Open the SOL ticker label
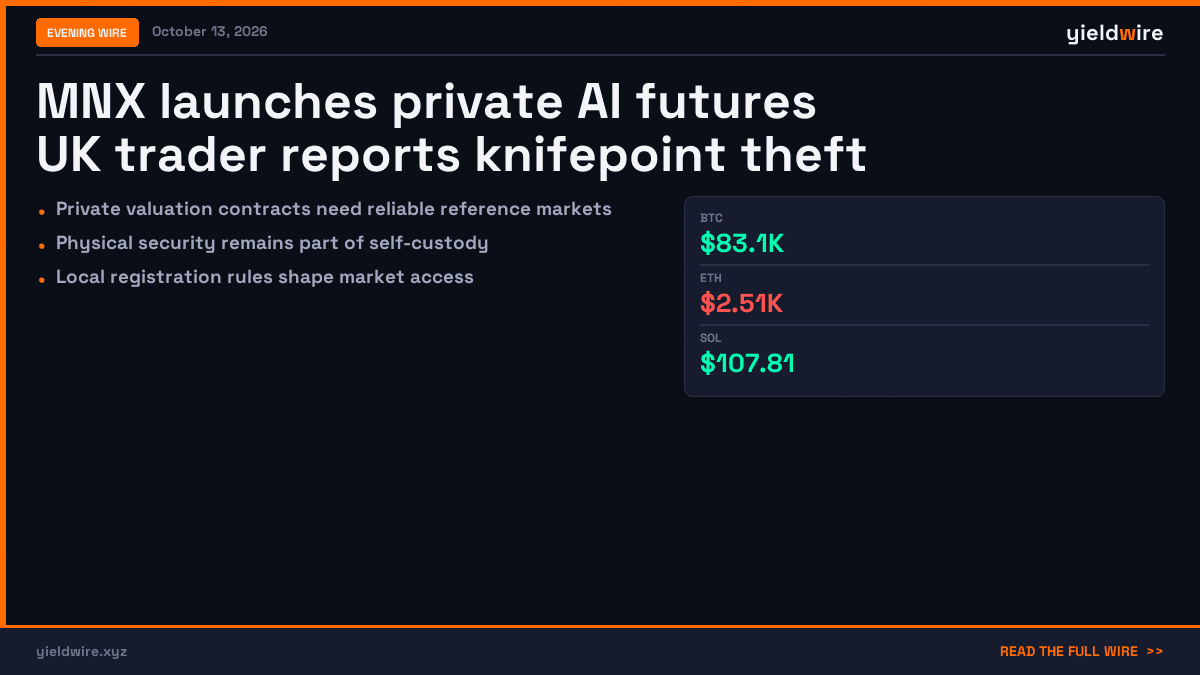This screenshot has height=675, width=1200. (711, 338)
